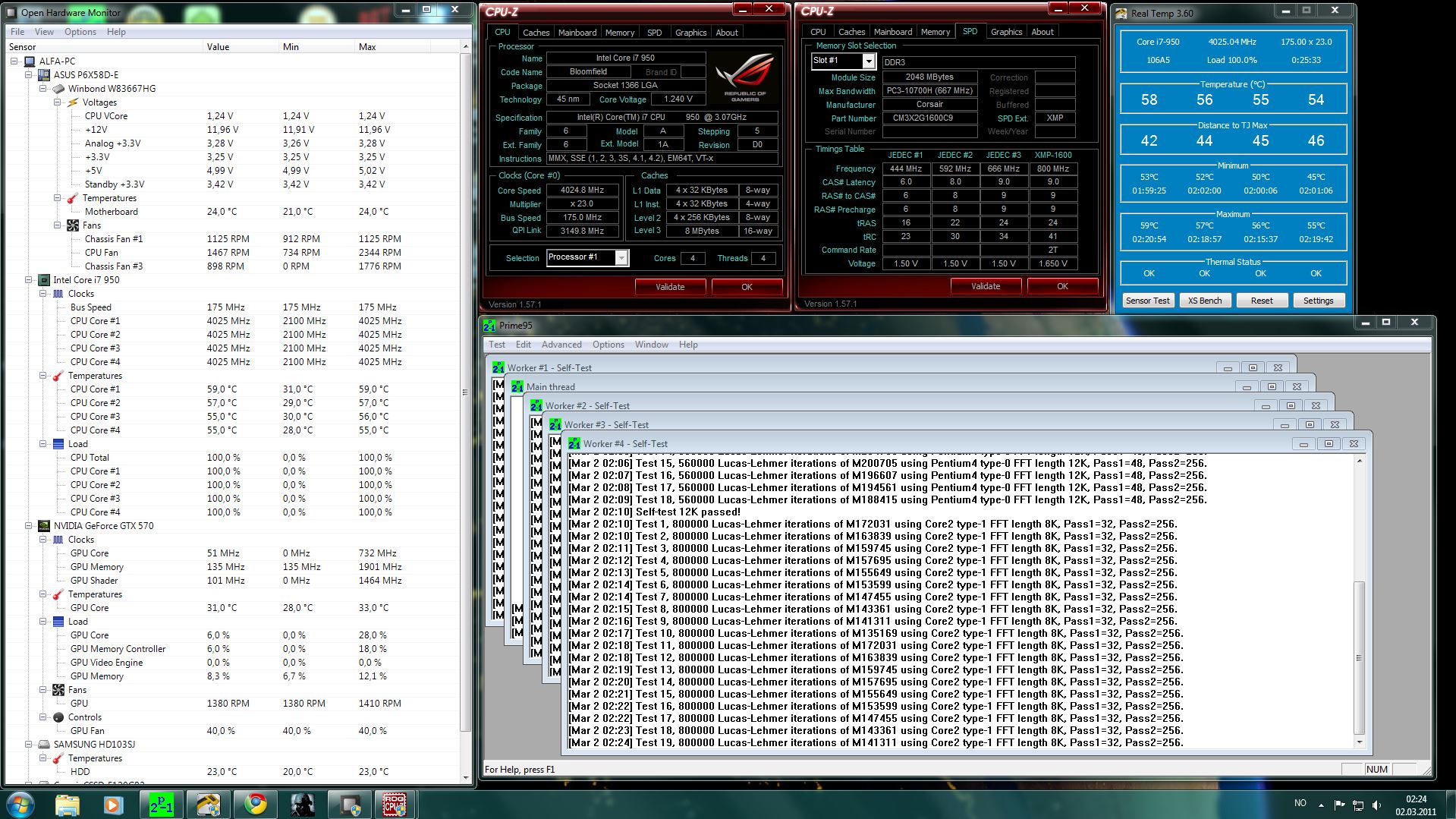The image size is (1456, 819).
Task: Collapse the Clocks group under Intel Core i7
Action: [43, 294]
